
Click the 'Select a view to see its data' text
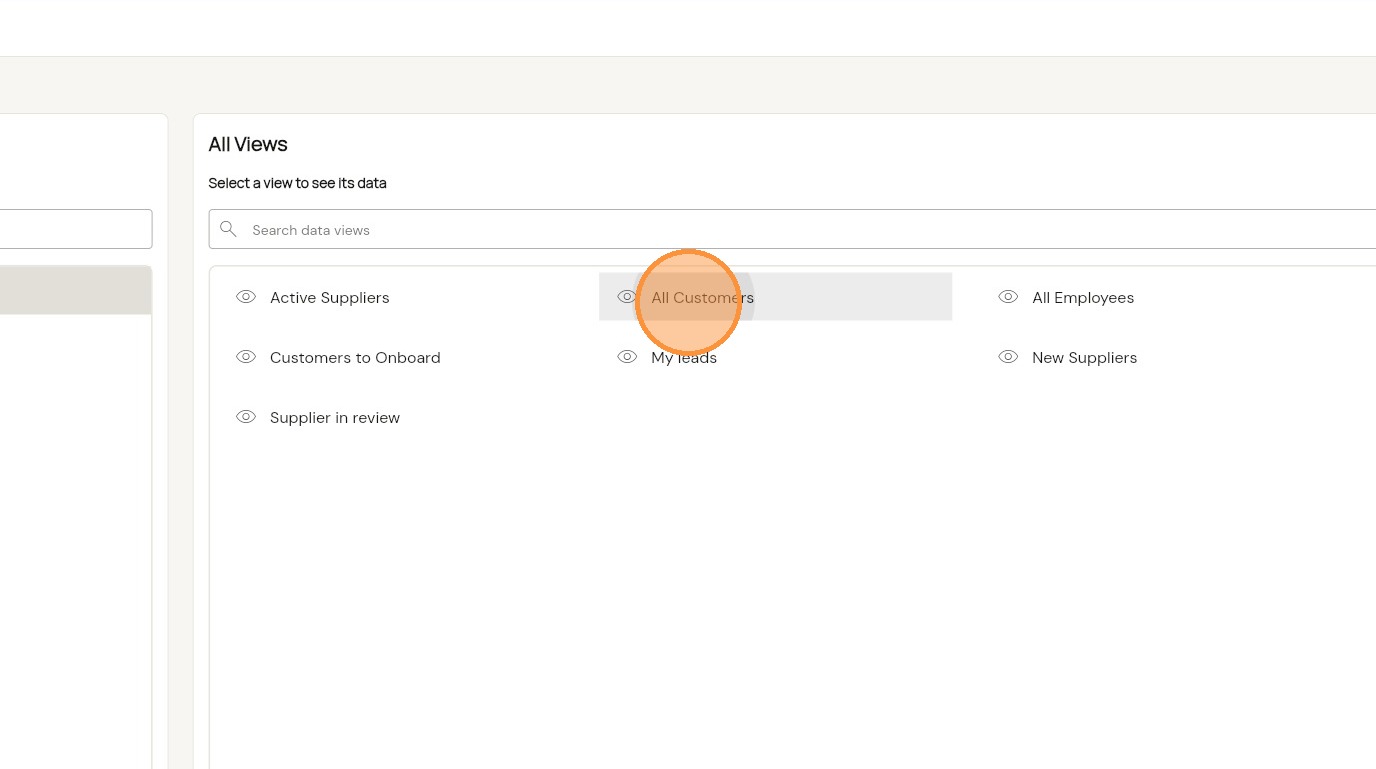click(297, 183)
